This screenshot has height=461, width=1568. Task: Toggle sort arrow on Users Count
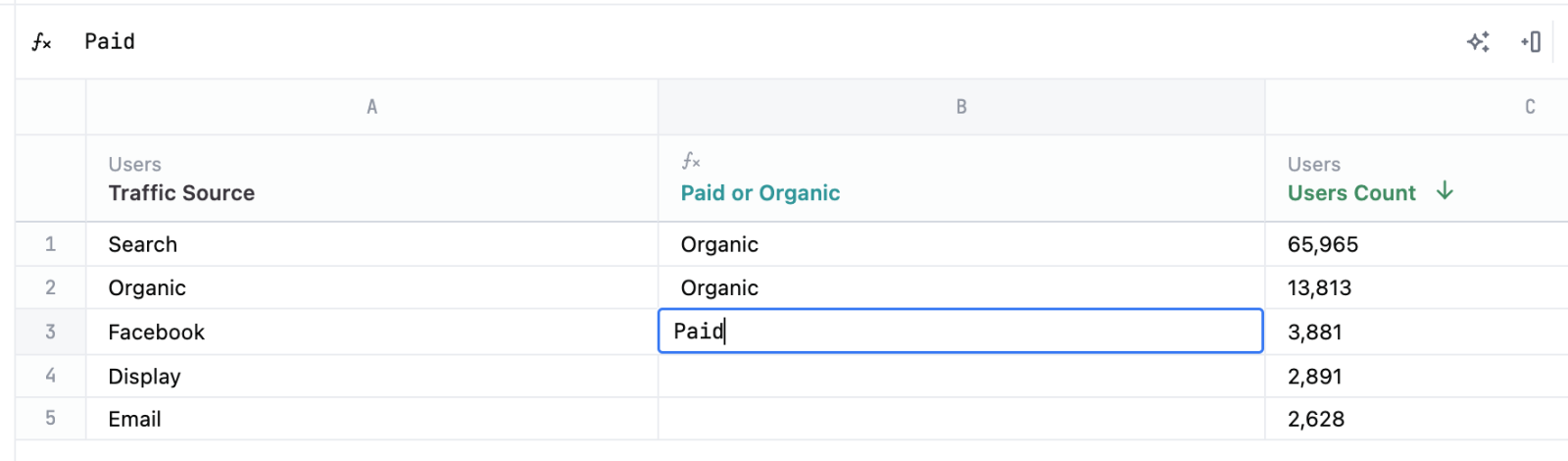tap(1445, 191)
